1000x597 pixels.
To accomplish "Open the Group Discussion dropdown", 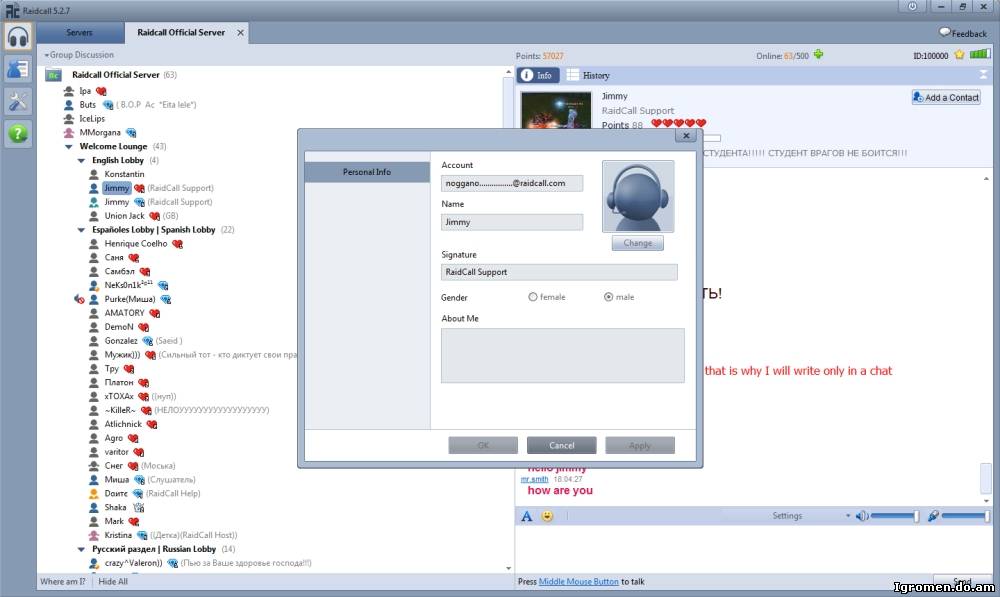I will (x=79, y=55).
